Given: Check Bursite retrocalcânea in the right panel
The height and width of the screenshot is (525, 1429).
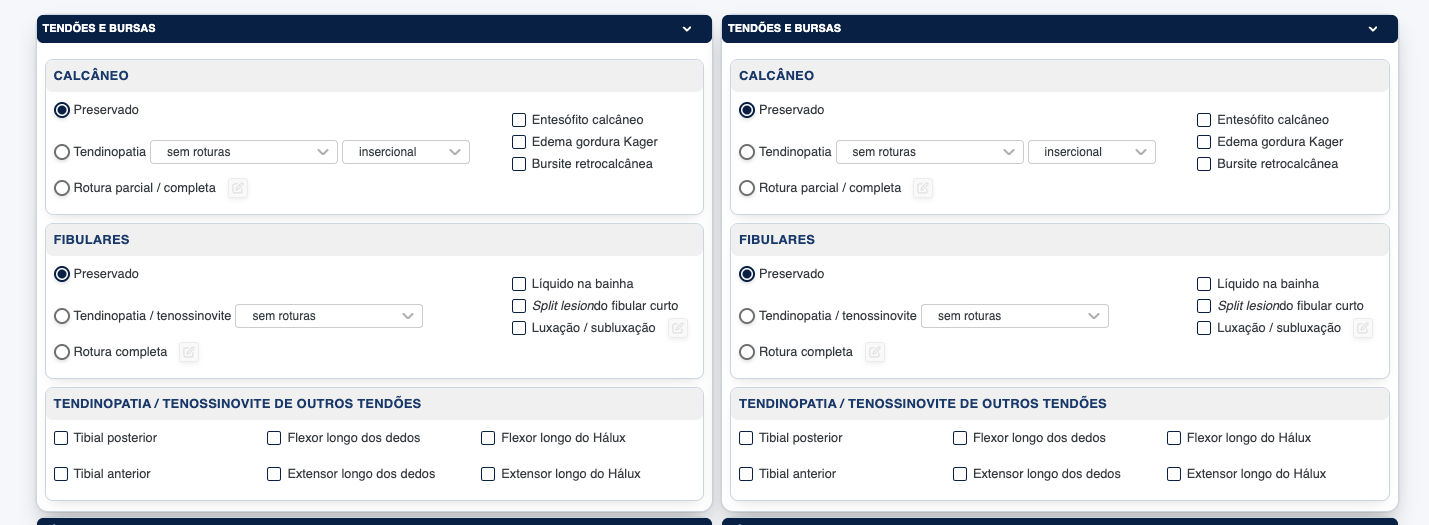Looking at the screenshot, I should click(1204, 164).
